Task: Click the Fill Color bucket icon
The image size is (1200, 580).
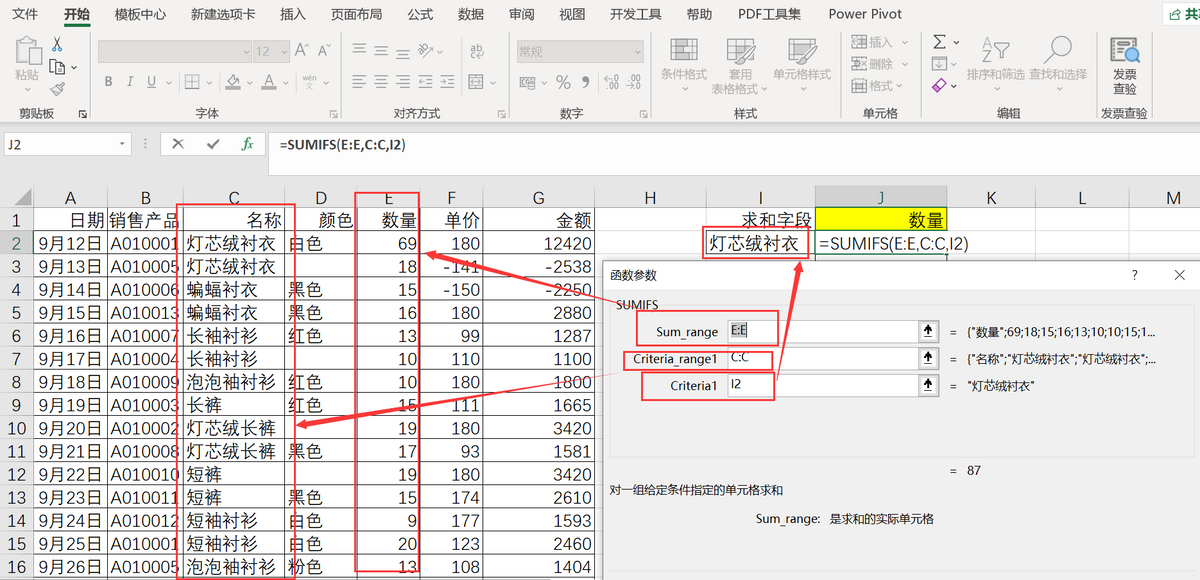Action: click(x=233, y=82)
